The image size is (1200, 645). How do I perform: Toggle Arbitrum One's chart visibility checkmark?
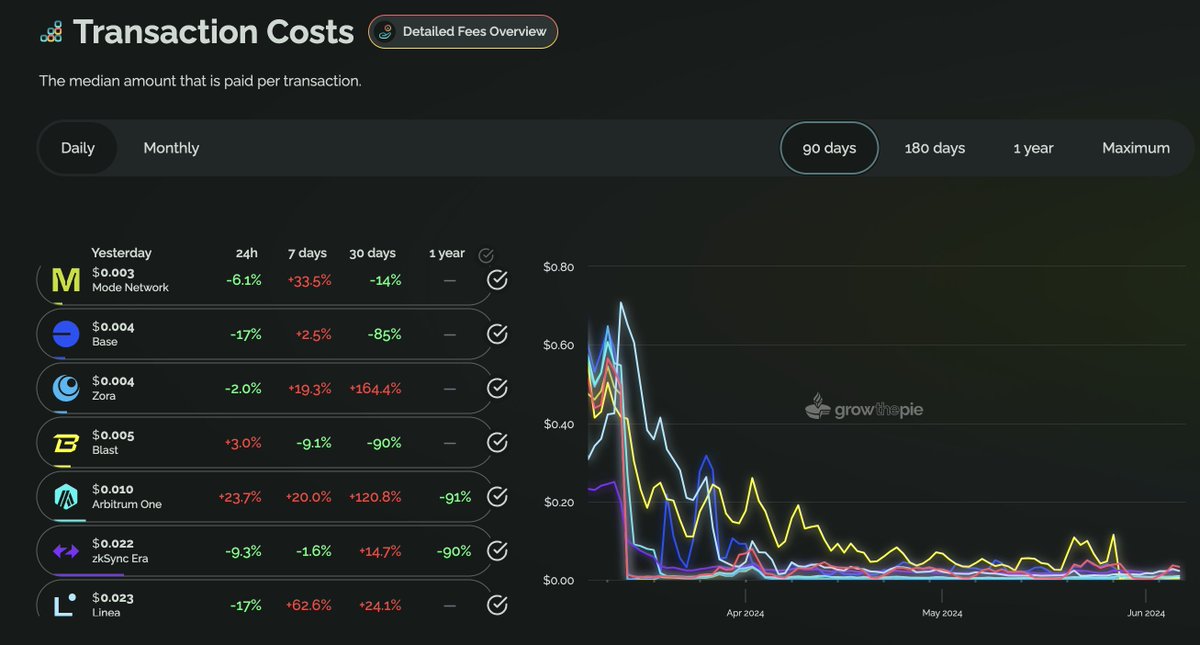pyautogui.click(x=497, y=496)
